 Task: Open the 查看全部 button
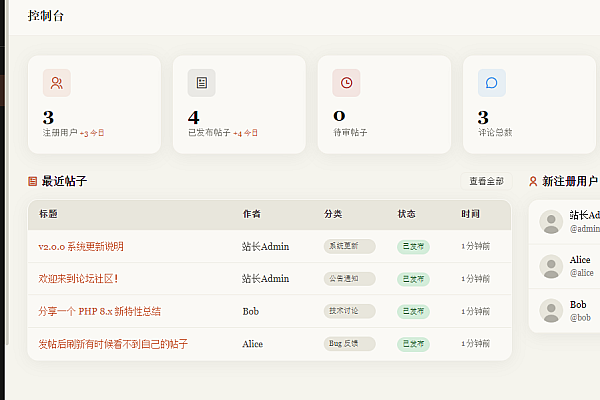(486, 181)
